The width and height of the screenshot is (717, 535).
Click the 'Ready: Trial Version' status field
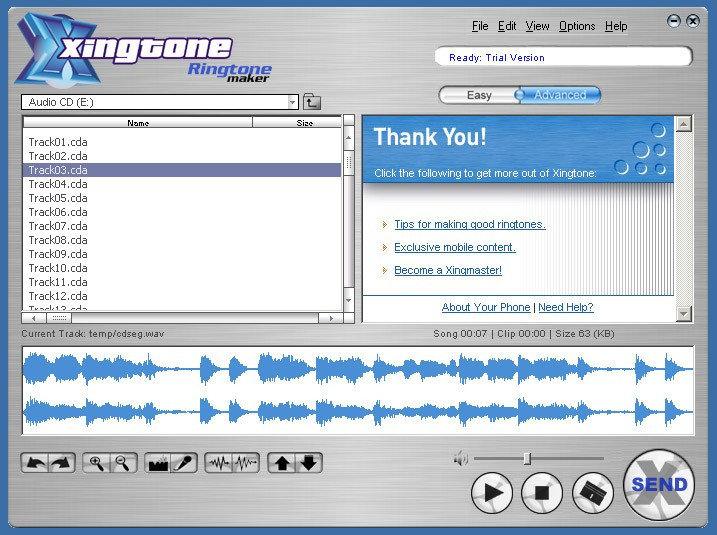pos(563,57)
